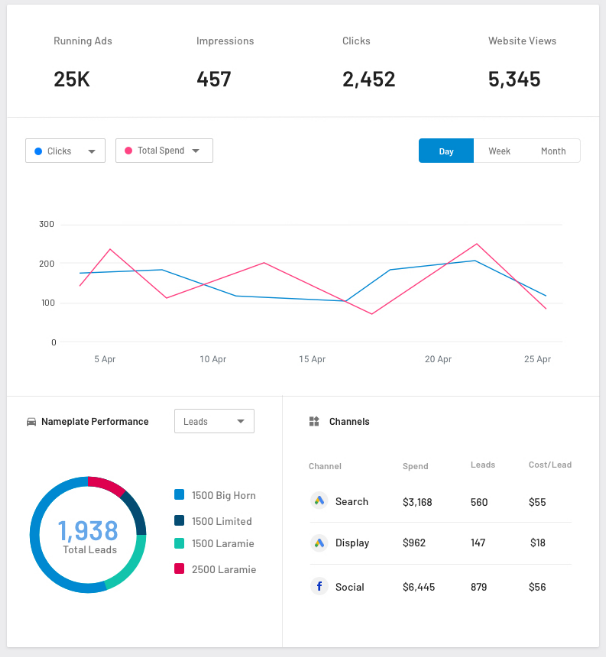
Task: Click the car icon next to Nameplate Performance
Action: (31, 422)
